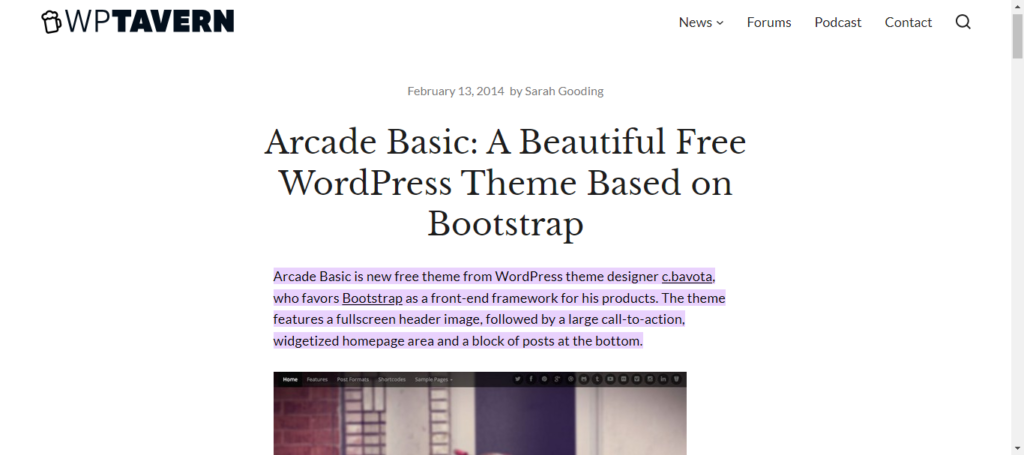The height and width of the screenshot is (455, 1024).
Task: Open the News menu item
Action: coord(695,22)
